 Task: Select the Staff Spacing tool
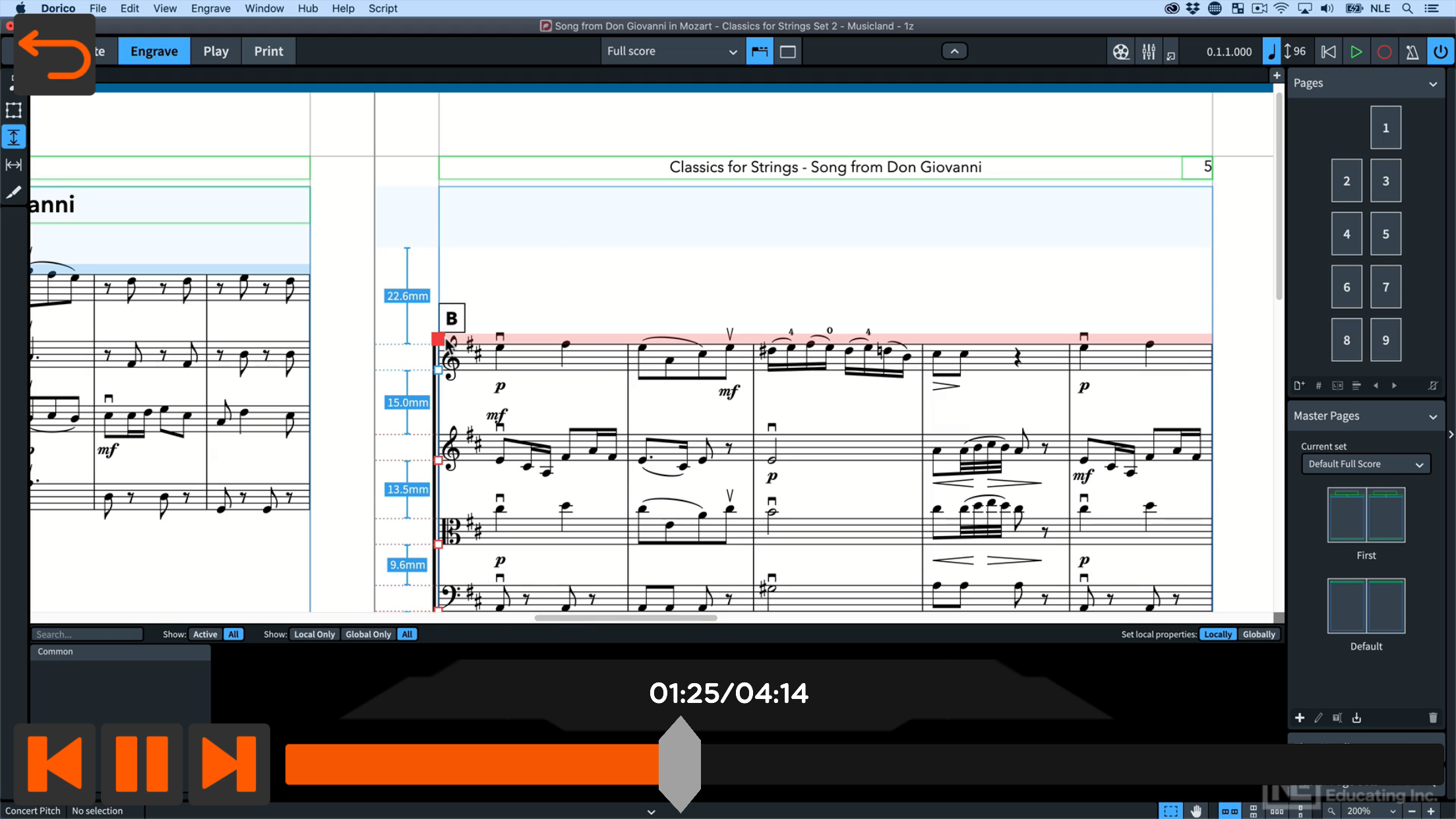tap(14, 137)
